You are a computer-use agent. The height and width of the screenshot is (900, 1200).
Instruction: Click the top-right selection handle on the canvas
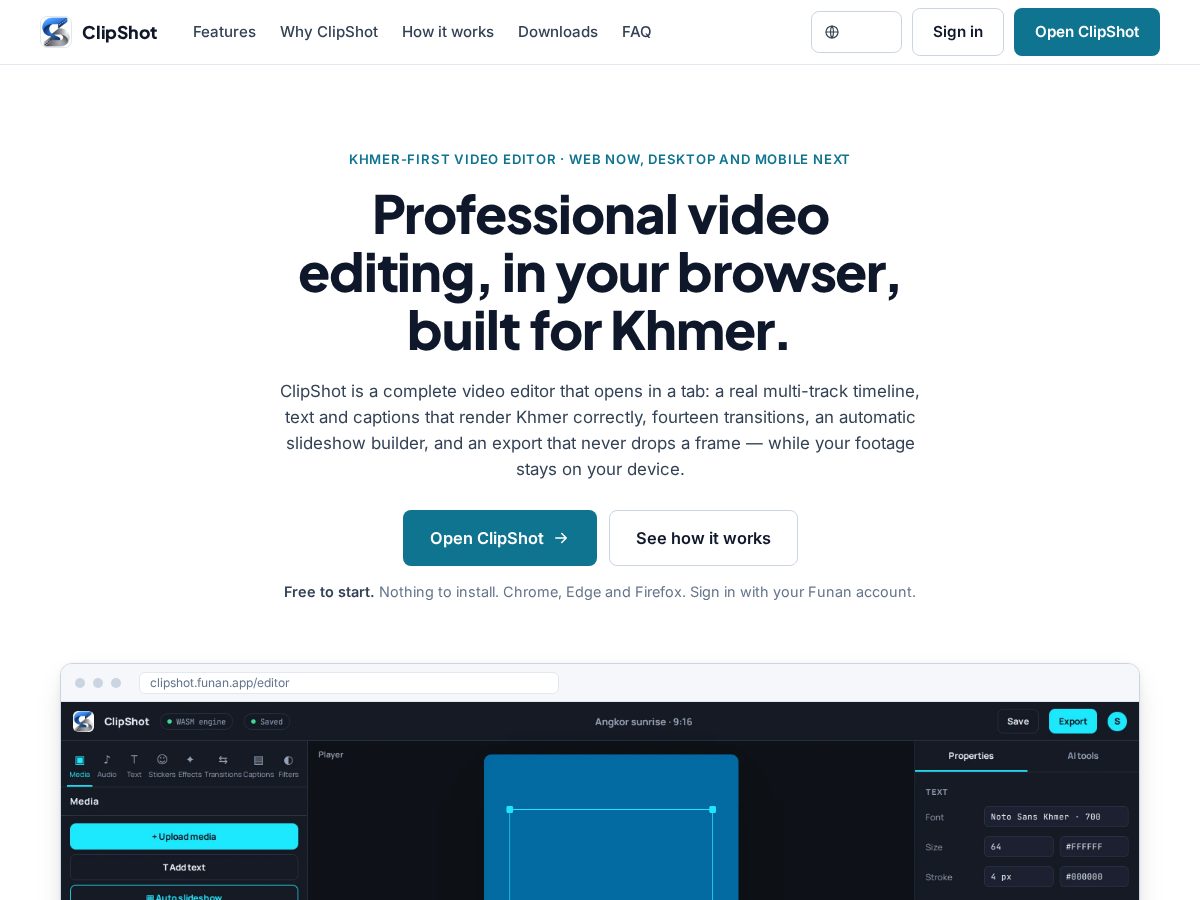pyautogui.click(x=712, y=809)
